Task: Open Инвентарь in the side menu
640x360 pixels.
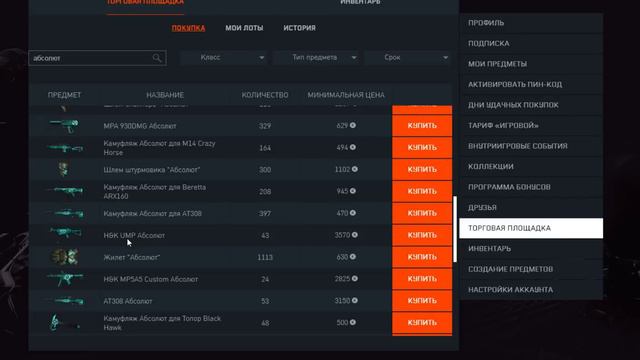Action: point(531,249)
